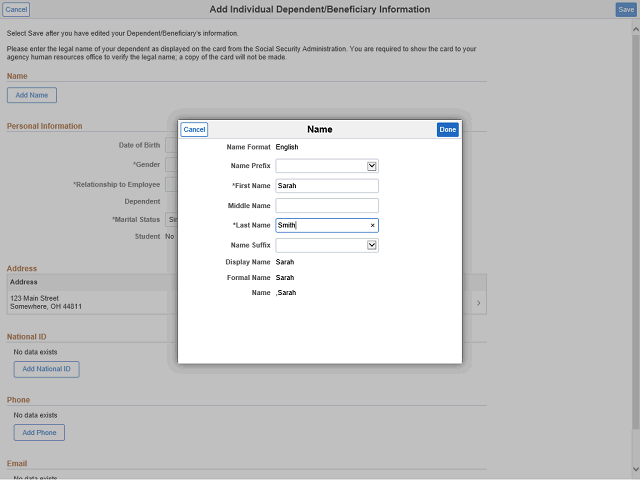Open the Name Prefix dropdown
Viewport: 640px width, 480px height.
point(326,166)
